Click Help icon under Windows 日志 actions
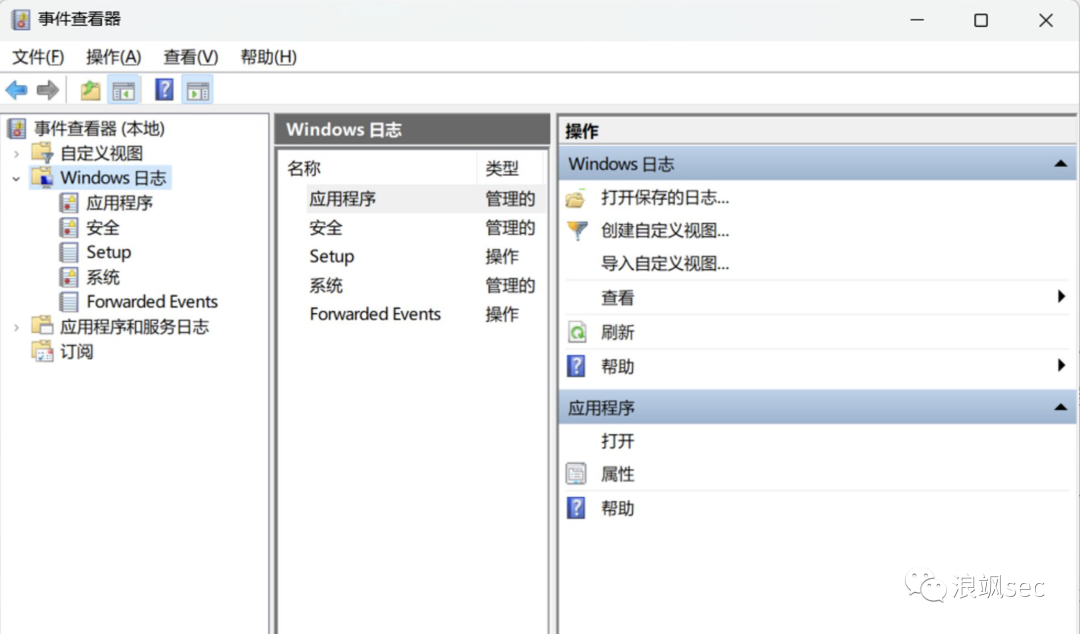 pyautogui.click(x=576, y=366)
